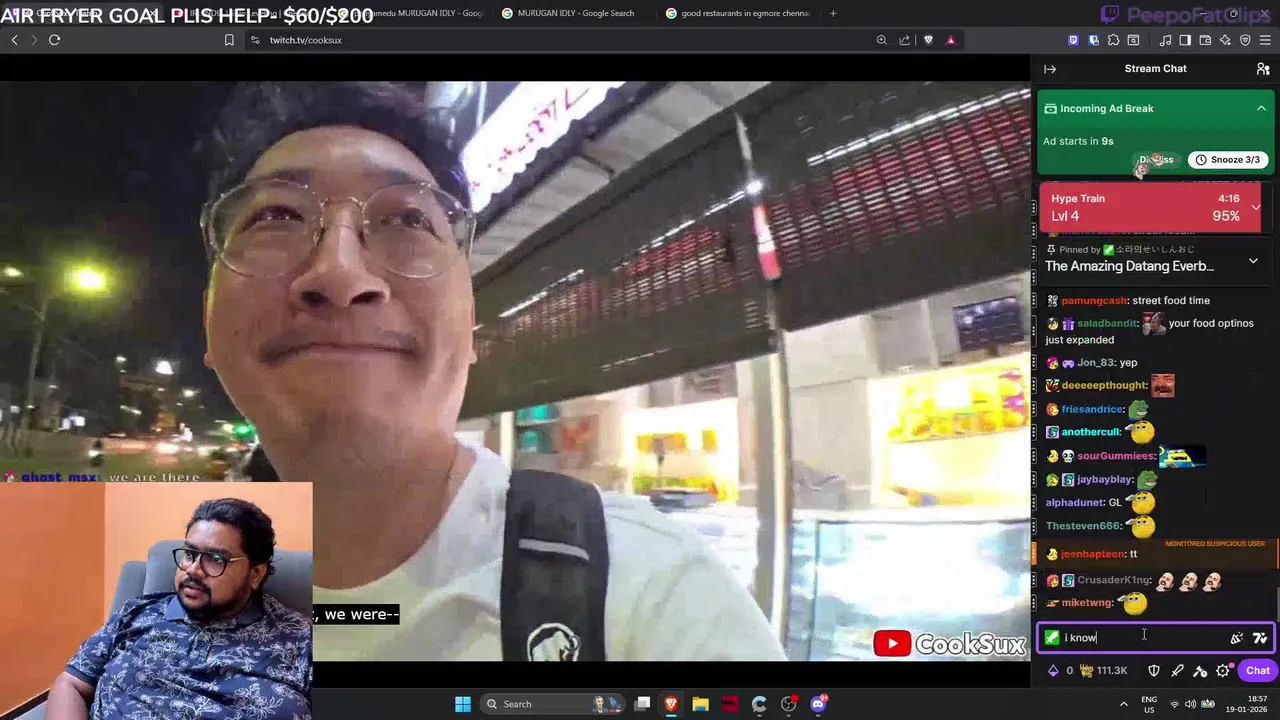Open the Brave VPN shield icon

click(1245, 40)
